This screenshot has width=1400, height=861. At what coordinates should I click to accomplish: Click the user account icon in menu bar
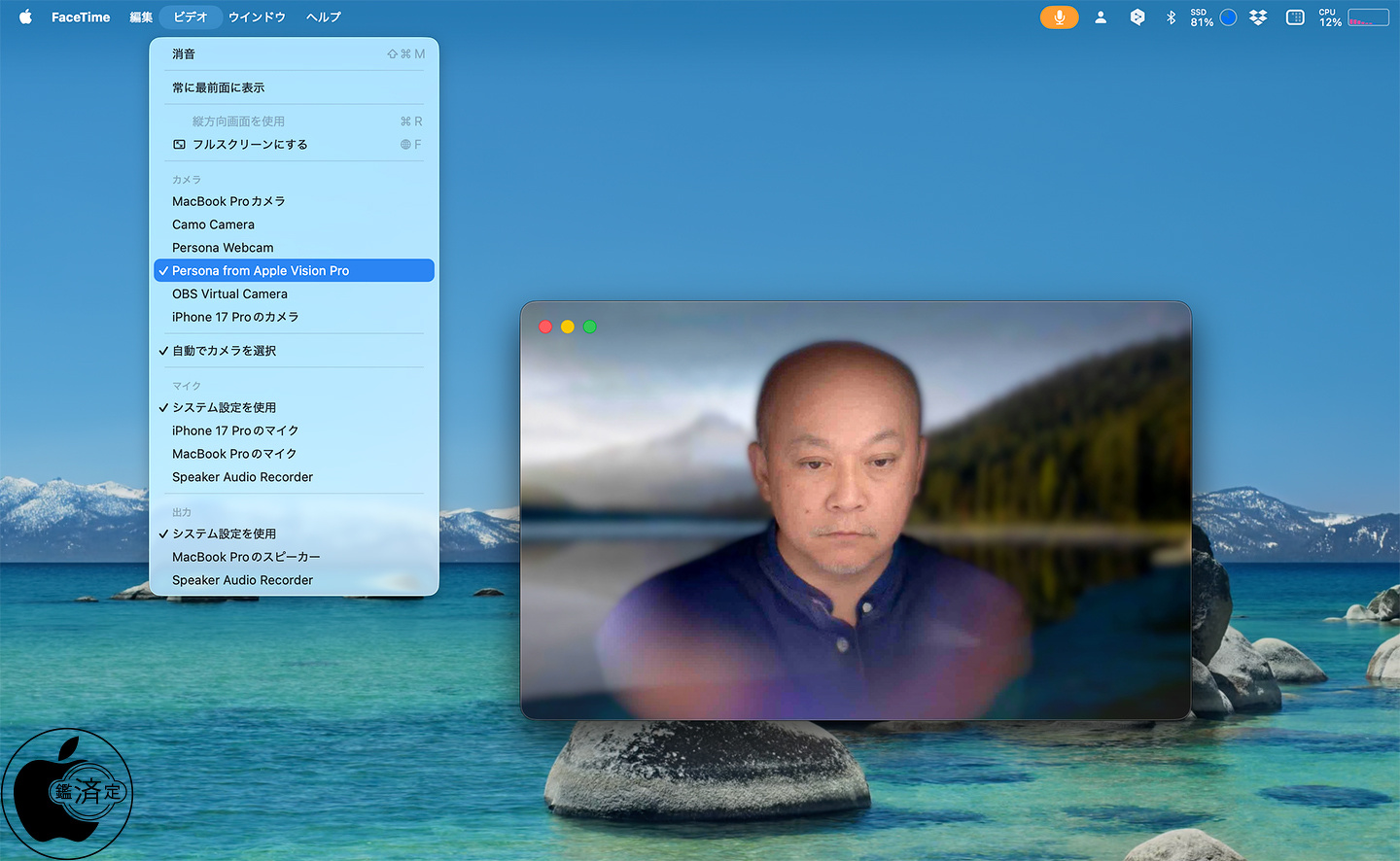coord(1101,17)
